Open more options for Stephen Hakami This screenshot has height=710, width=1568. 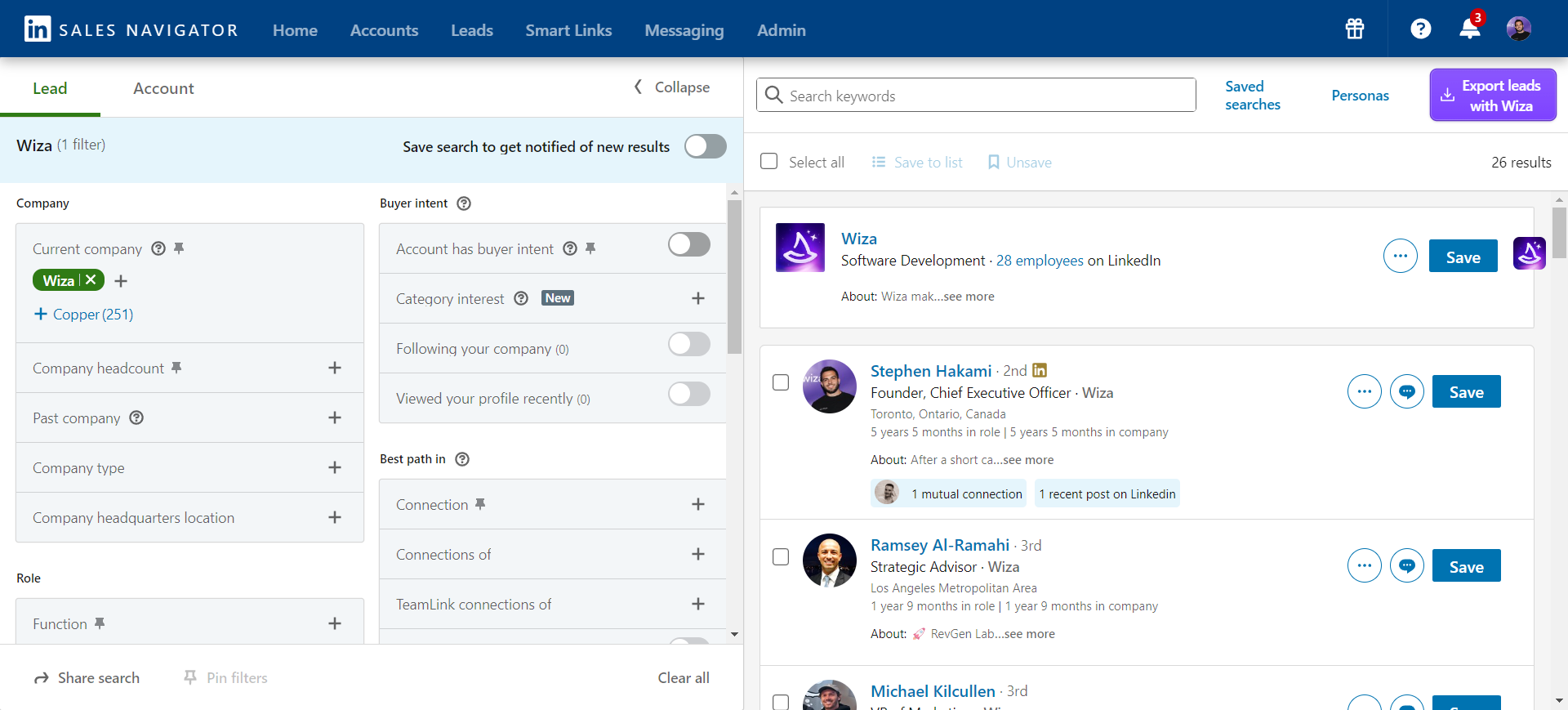(1365, 391)
